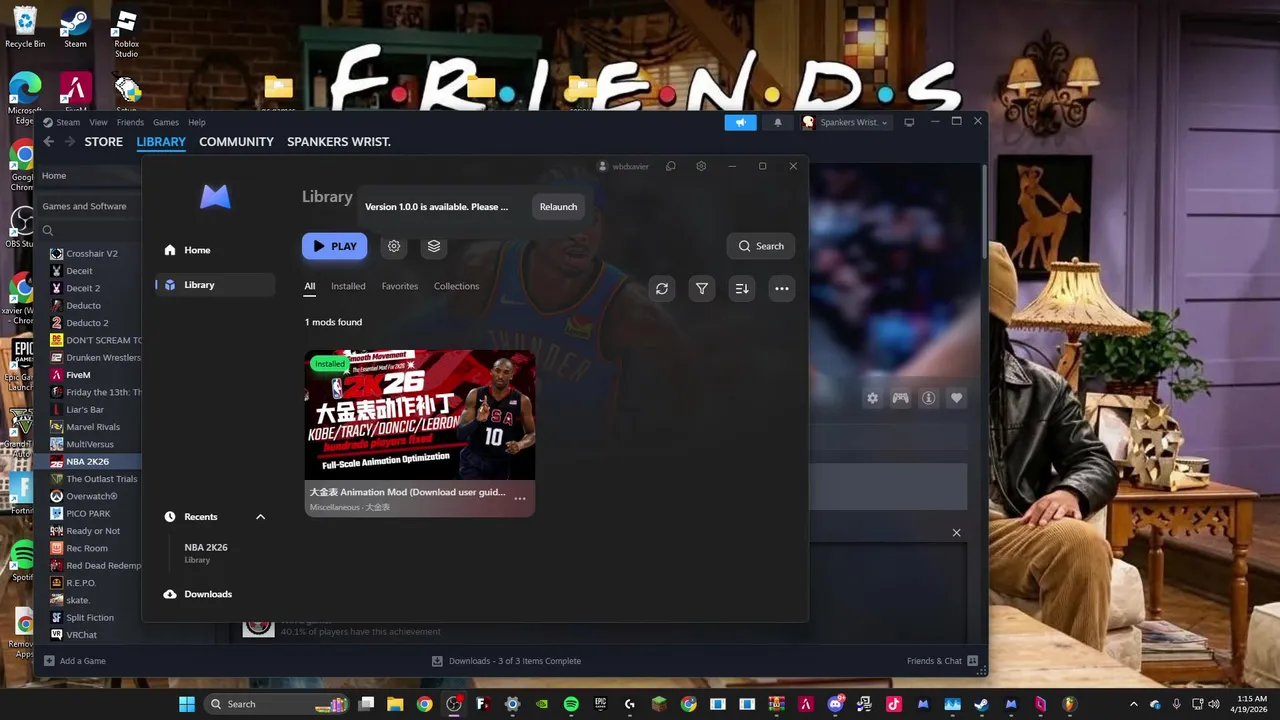
Task: Open Steam announcements megaphone button
Action: (741, 122)
